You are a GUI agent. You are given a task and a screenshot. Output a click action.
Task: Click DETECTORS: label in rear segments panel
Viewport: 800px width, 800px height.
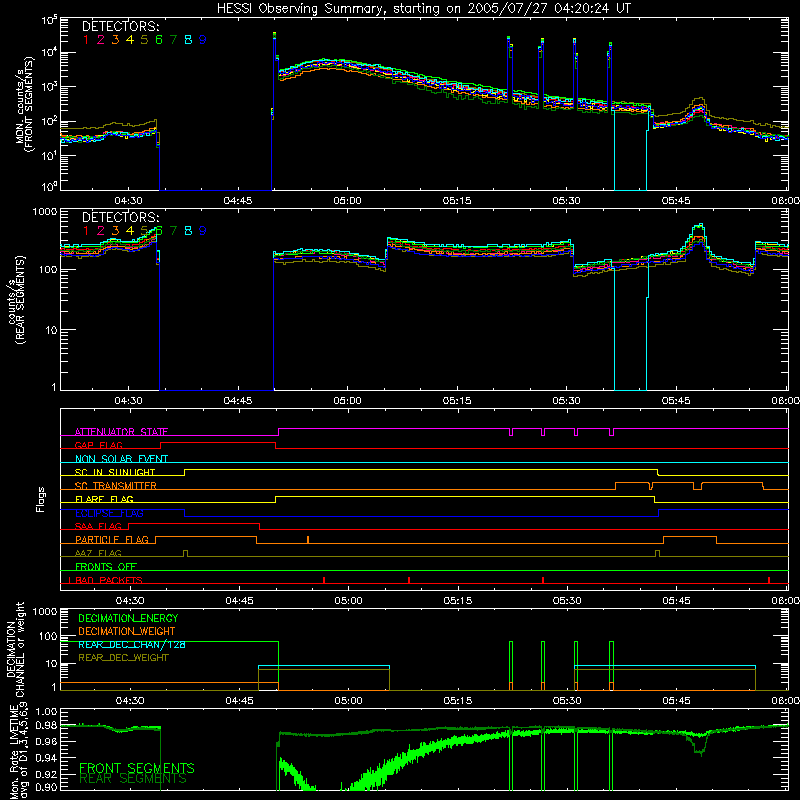coord(120,217)
